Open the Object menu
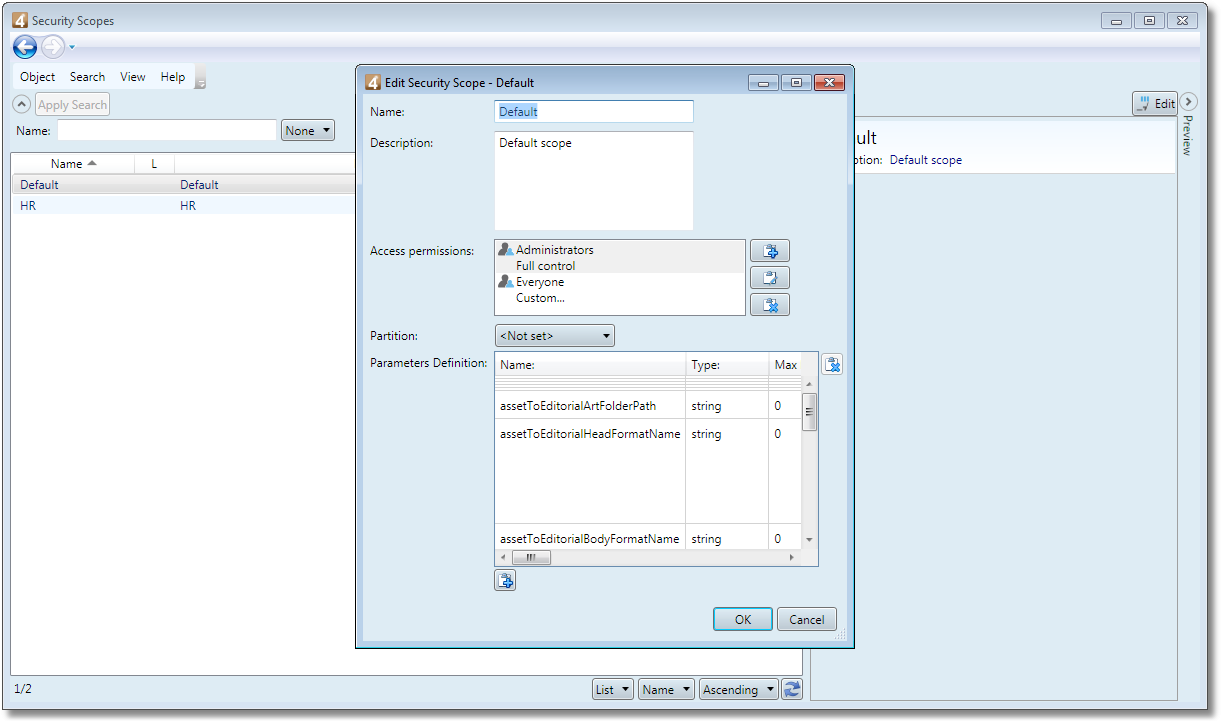This screenshot has height=724, width=1222. tap(38, 77)
